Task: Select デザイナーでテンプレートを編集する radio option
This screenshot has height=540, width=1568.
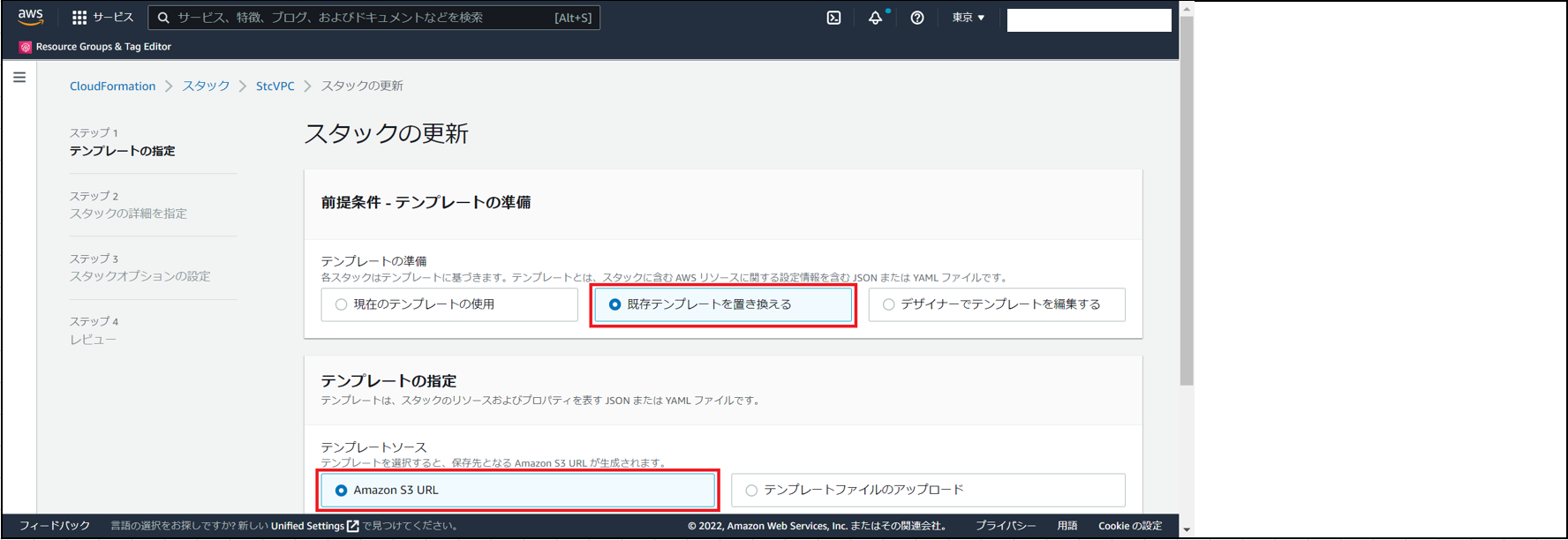Action: [x=997, y=304]
